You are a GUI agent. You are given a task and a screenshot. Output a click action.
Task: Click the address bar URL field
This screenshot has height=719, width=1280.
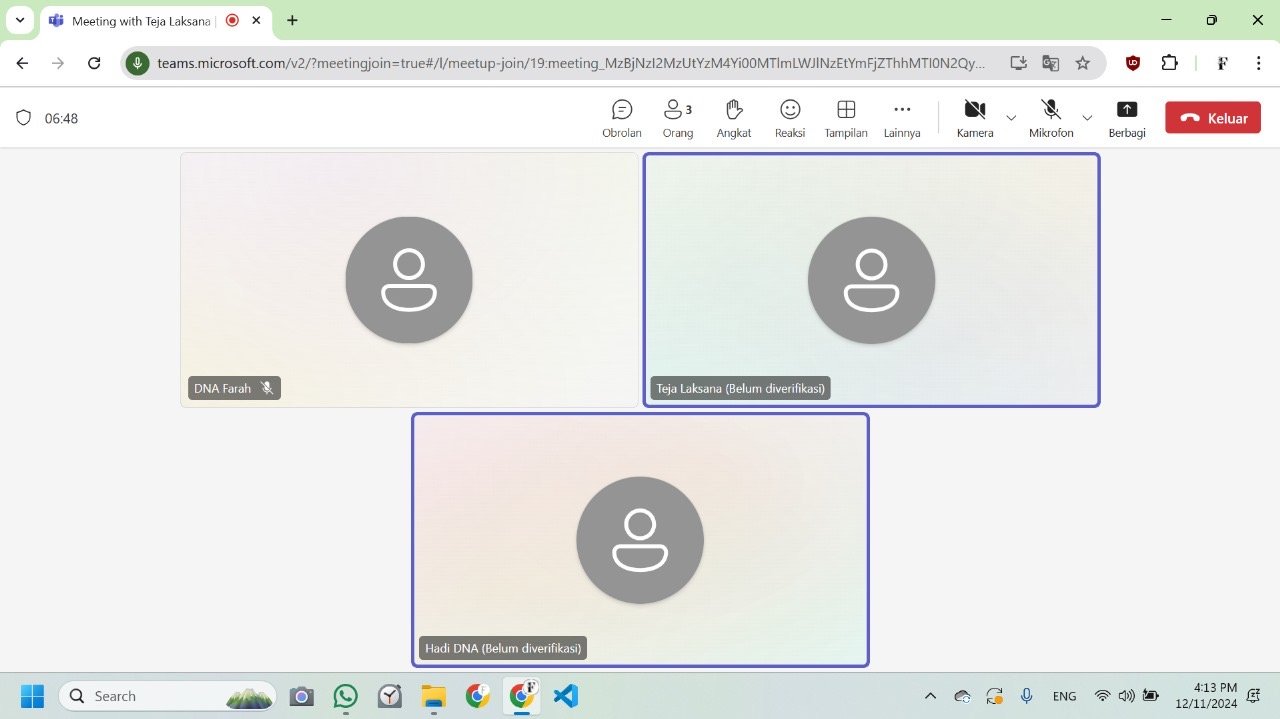(x=570, y=63)
